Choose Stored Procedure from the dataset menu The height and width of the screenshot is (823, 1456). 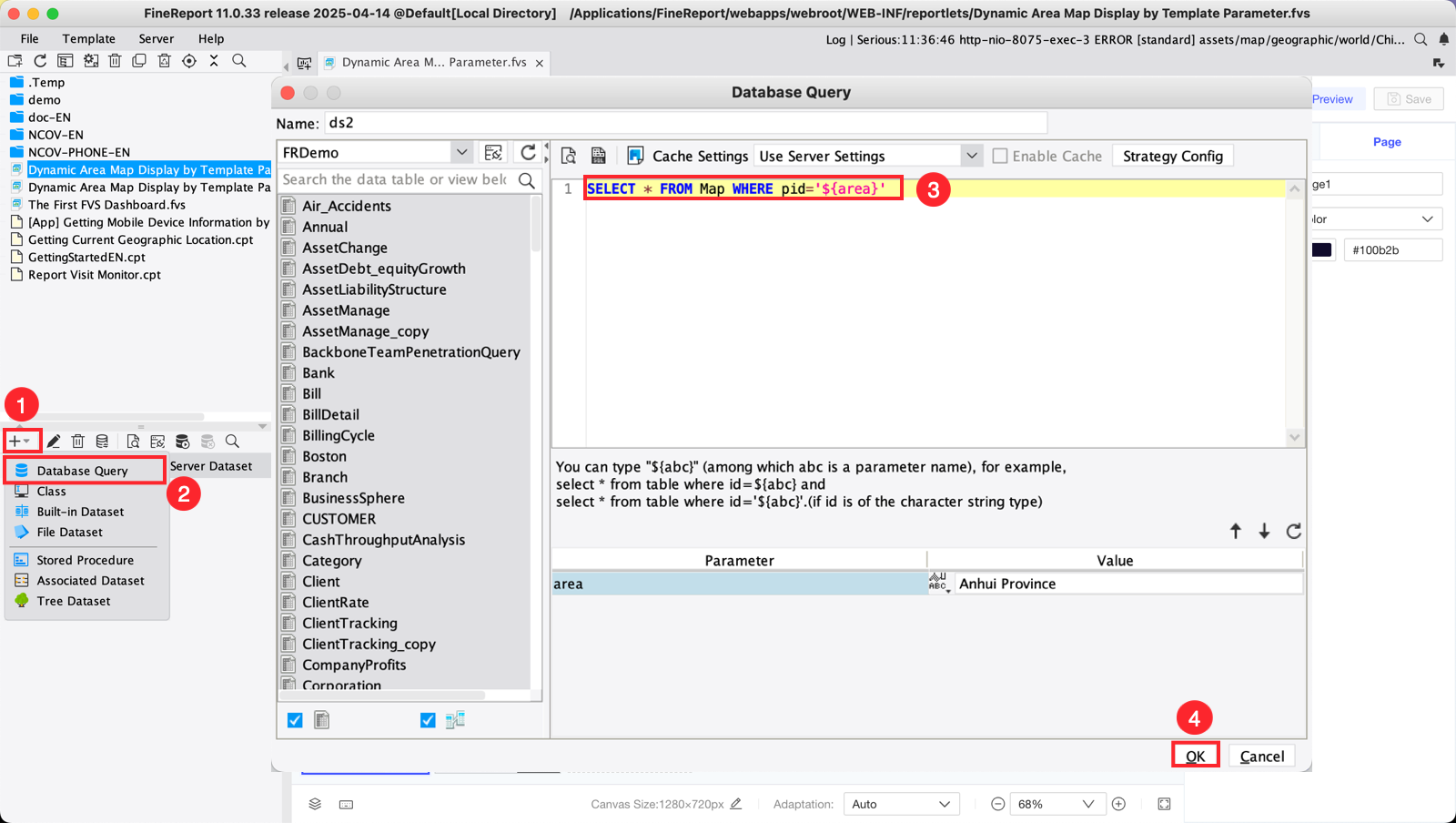tap(86, 560)
